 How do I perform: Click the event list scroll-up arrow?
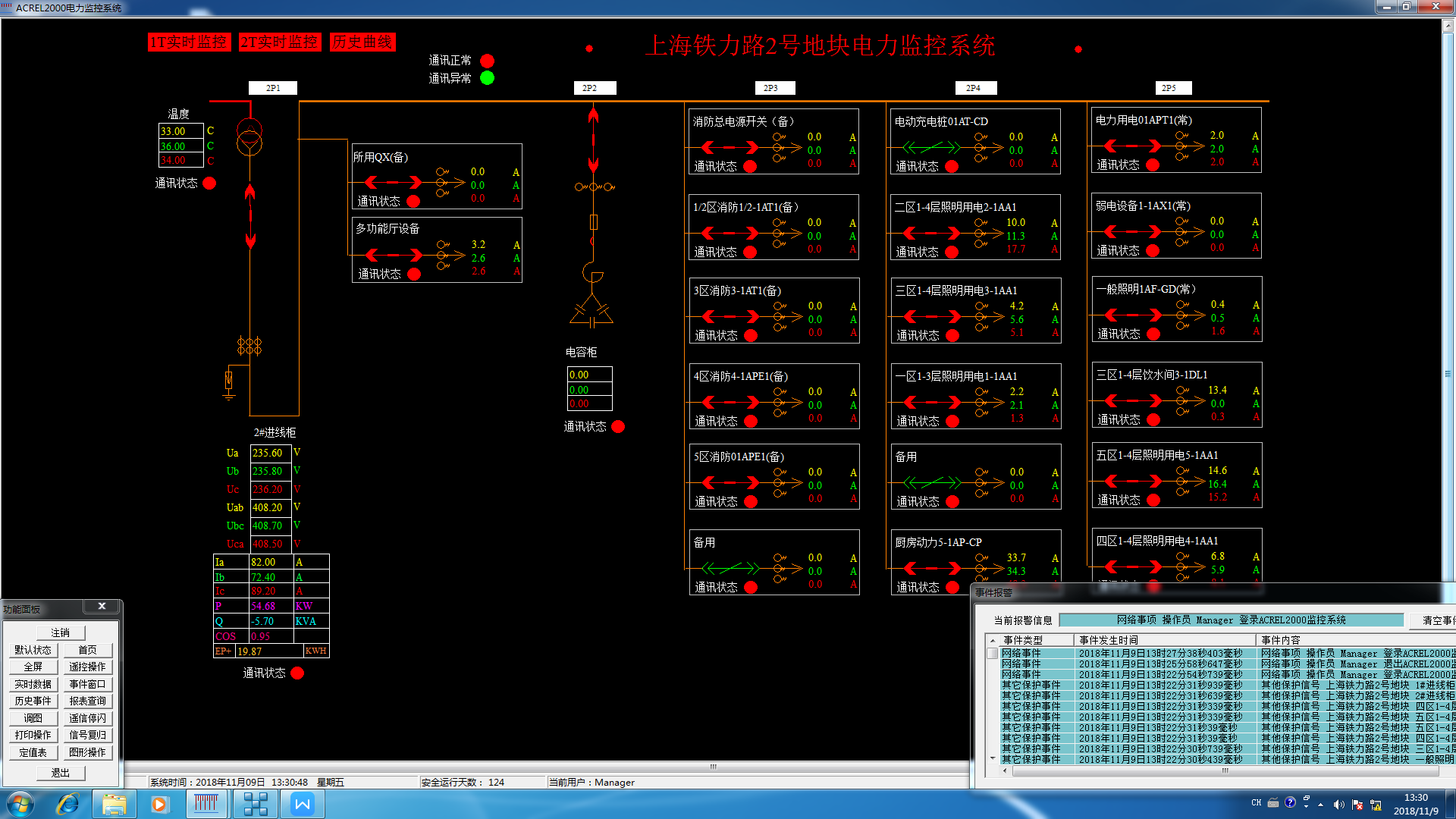993,641
